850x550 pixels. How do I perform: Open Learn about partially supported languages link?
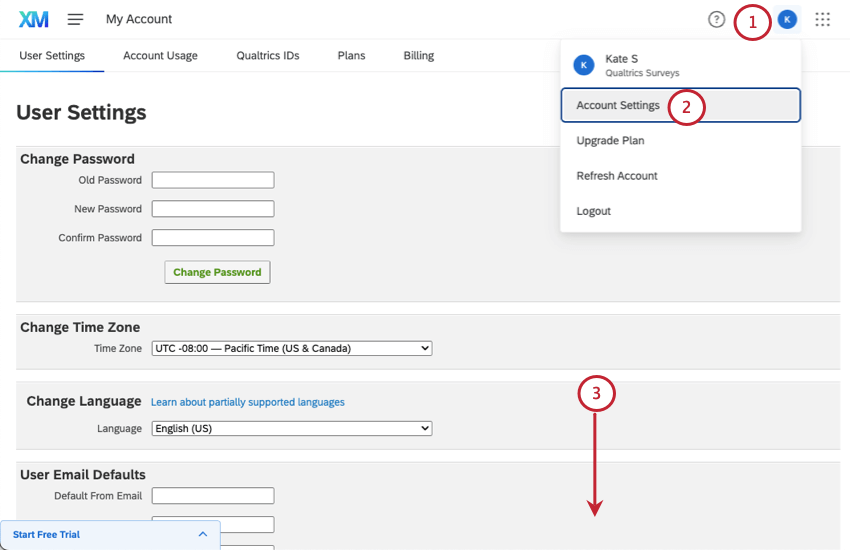(x=248, y=402)
